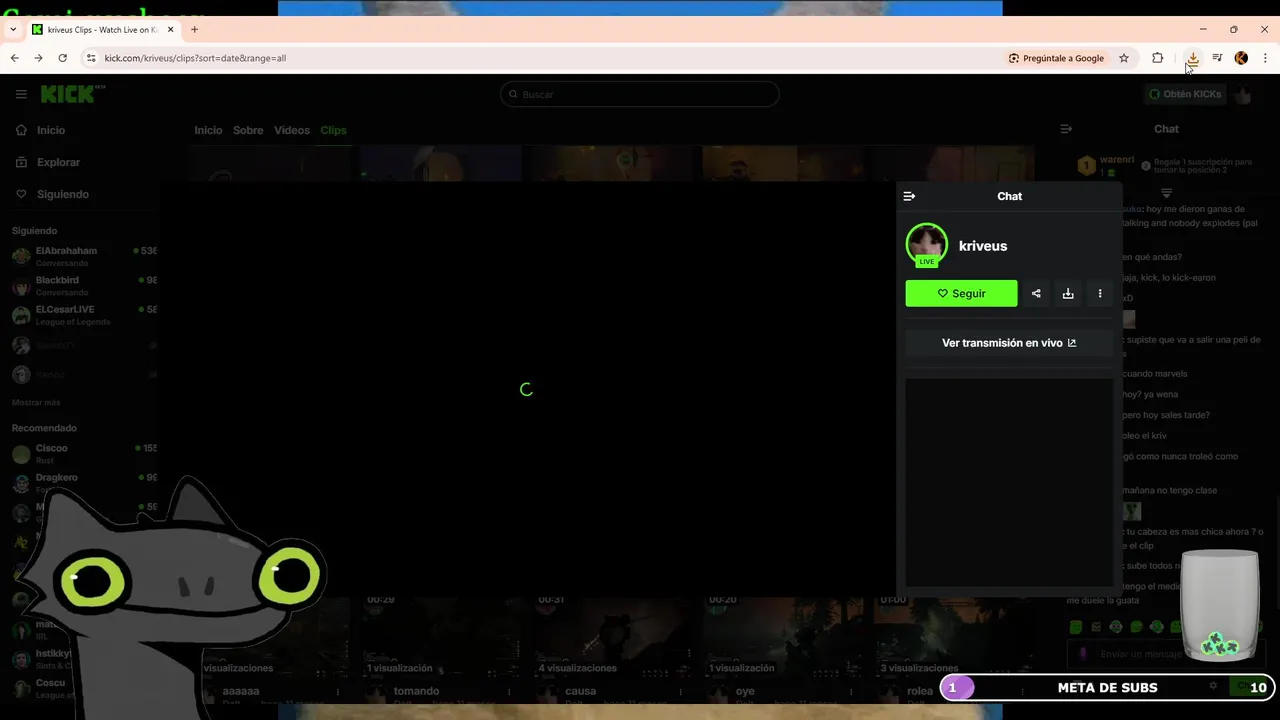Open the aaaaaa clip options menu

coord(338,691)
